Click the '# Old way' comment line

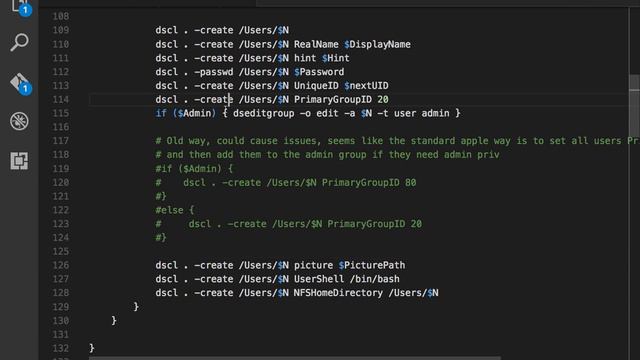[397, 141]
